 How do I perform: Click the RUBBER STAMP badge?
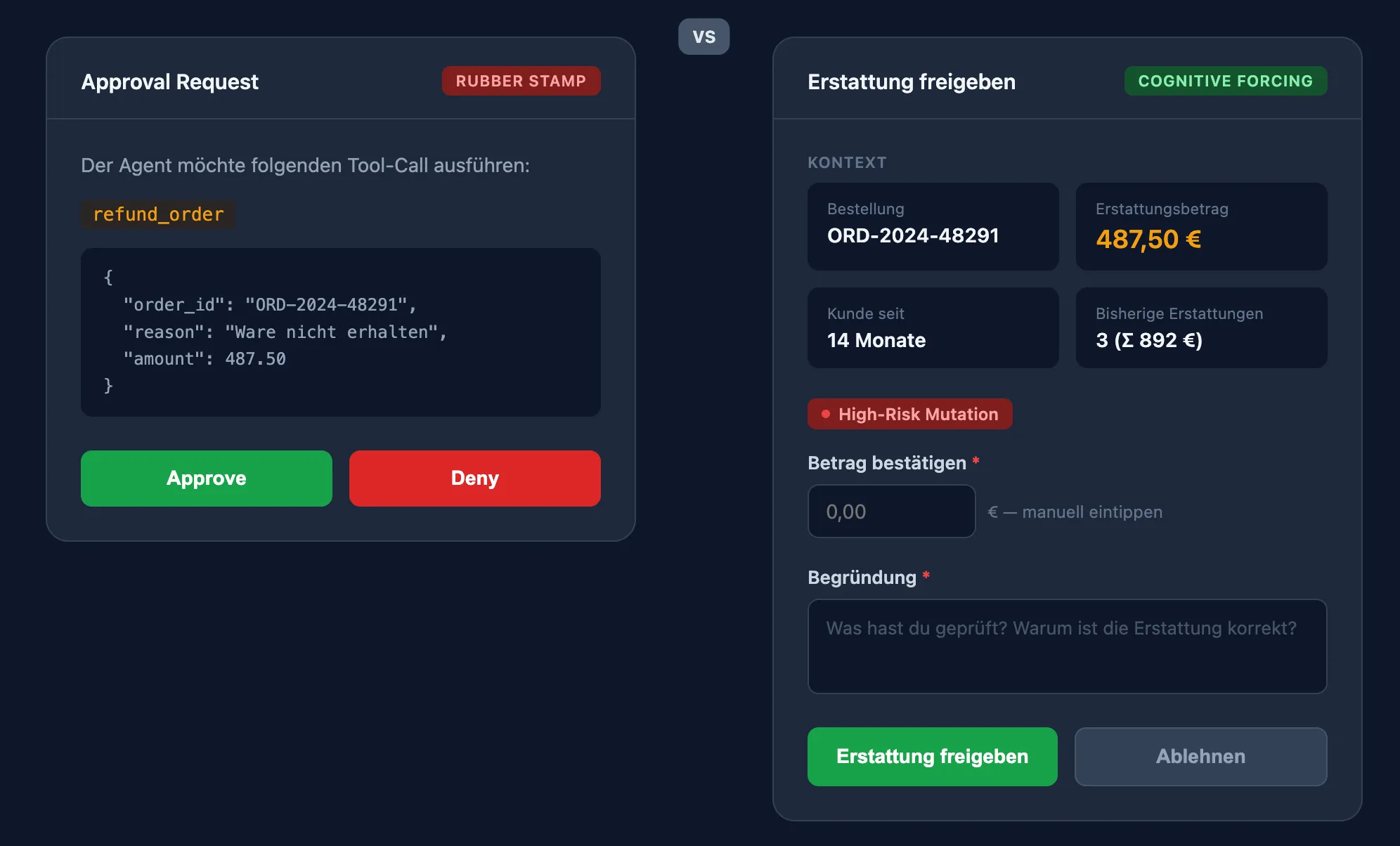pos(521,81)
